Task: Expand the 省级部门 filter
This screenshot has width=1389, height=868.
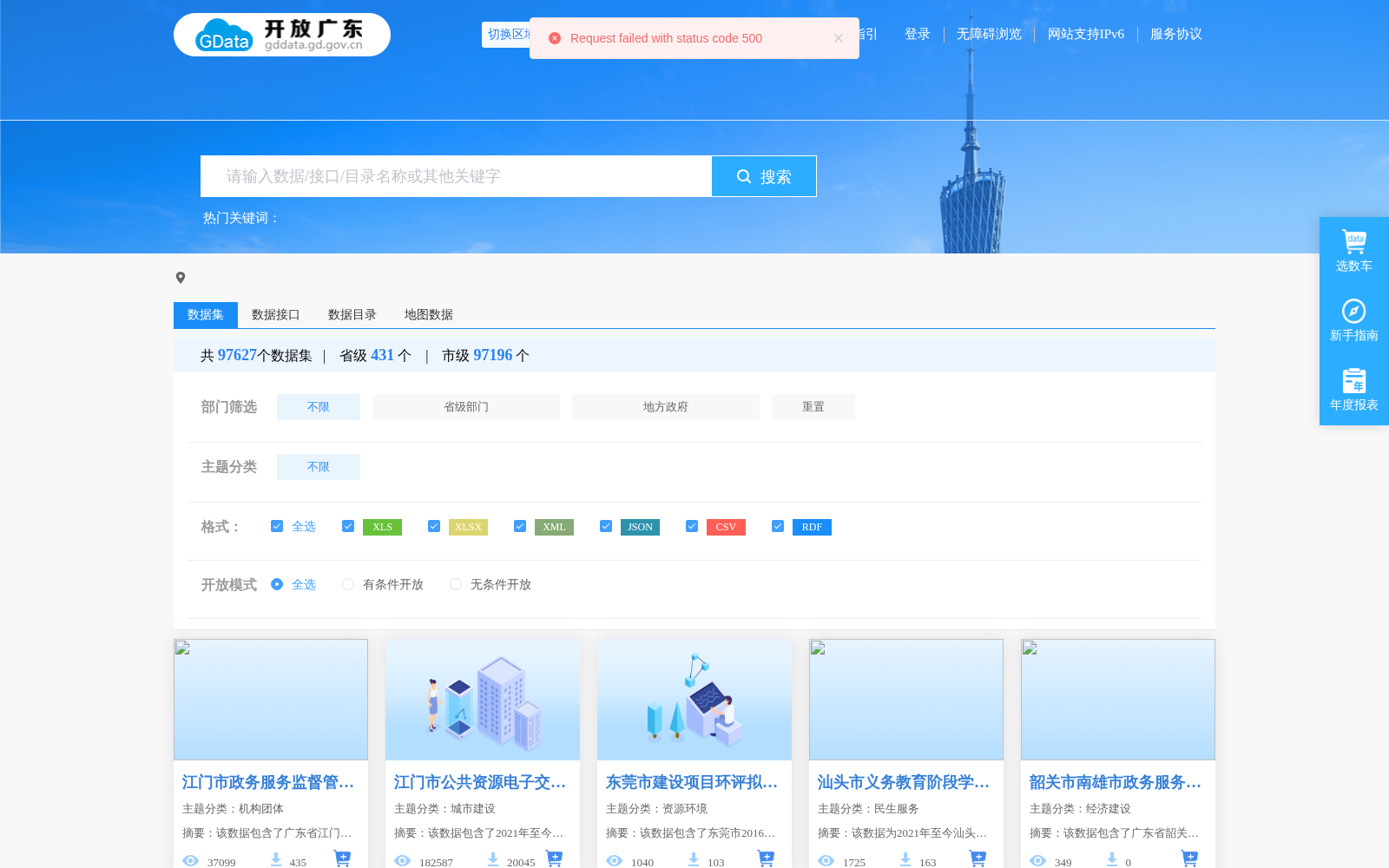Action: point(466,407)
